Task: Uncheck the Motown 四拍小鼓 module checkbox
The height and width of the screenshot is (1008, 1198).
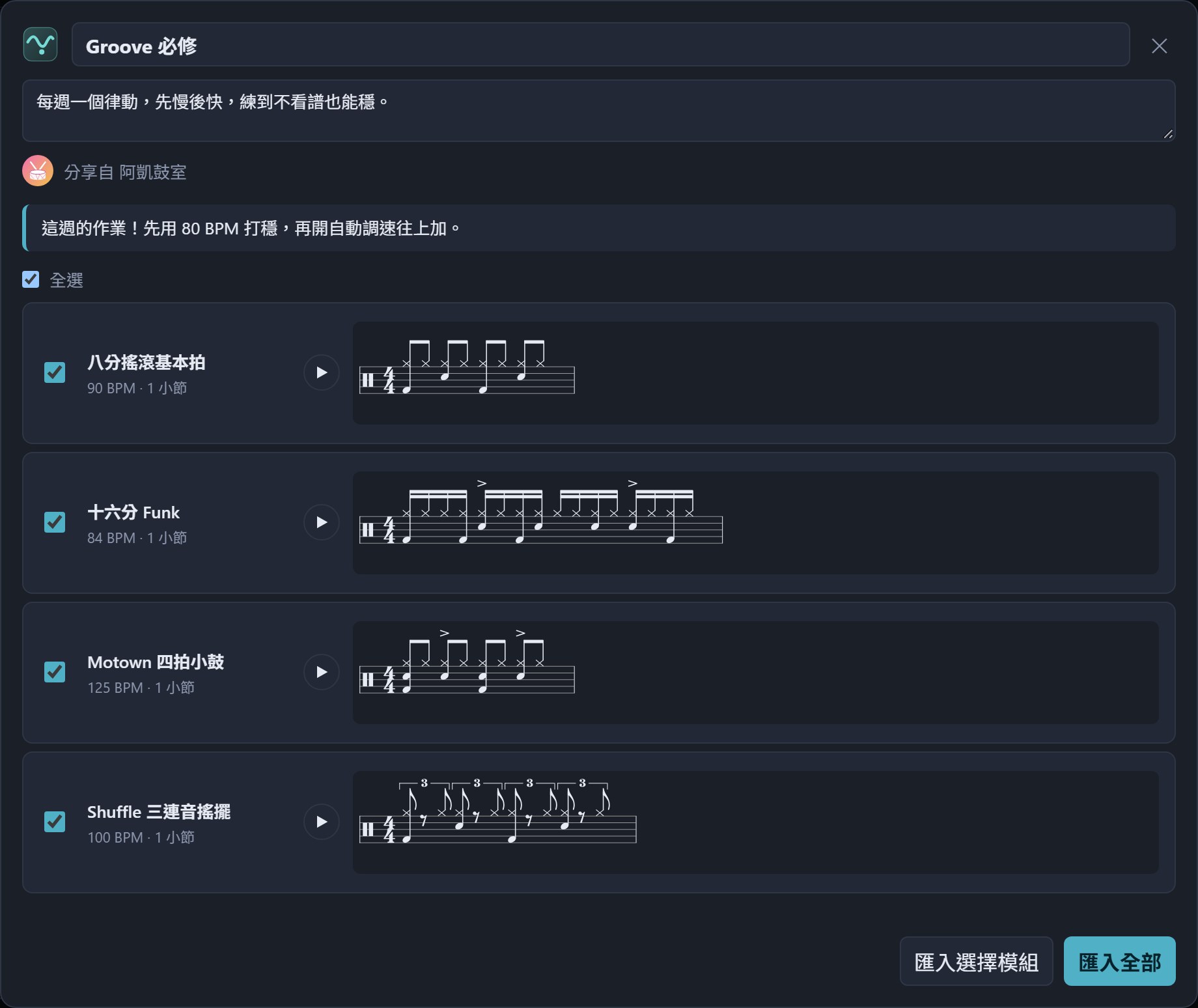Action: (55, 672)
